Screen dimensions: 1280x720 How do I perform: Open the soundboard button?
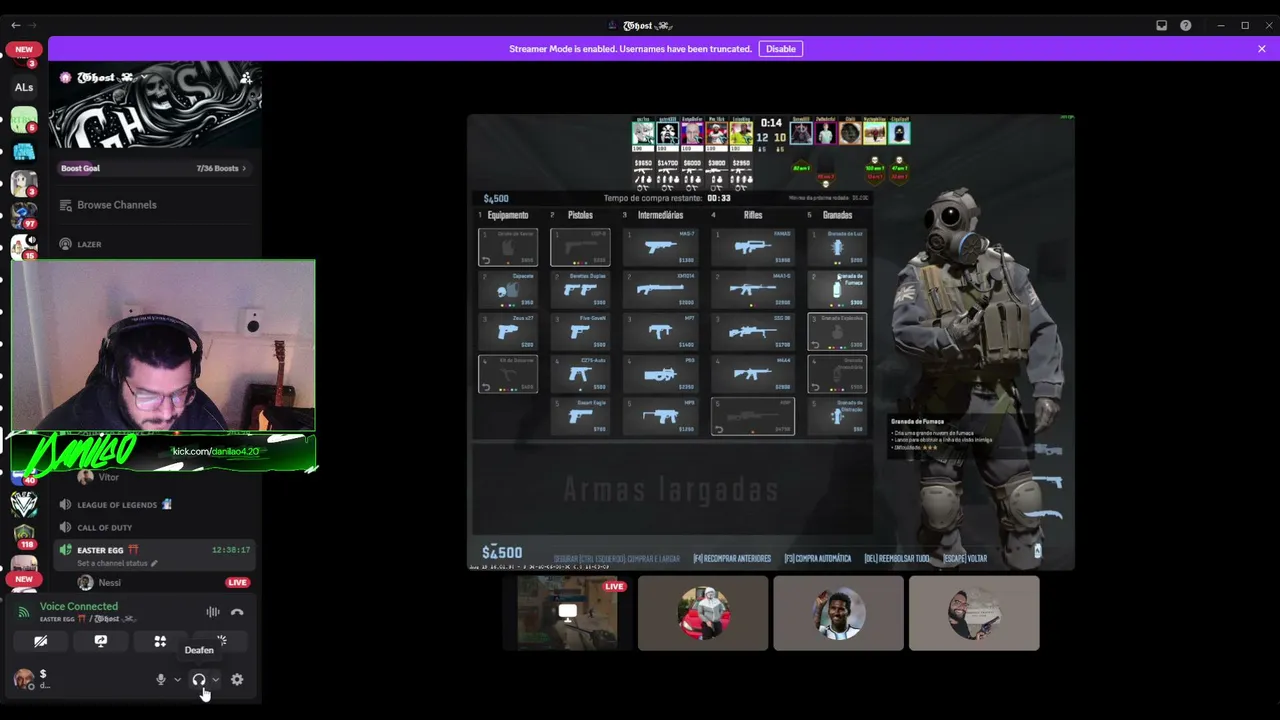221,641
